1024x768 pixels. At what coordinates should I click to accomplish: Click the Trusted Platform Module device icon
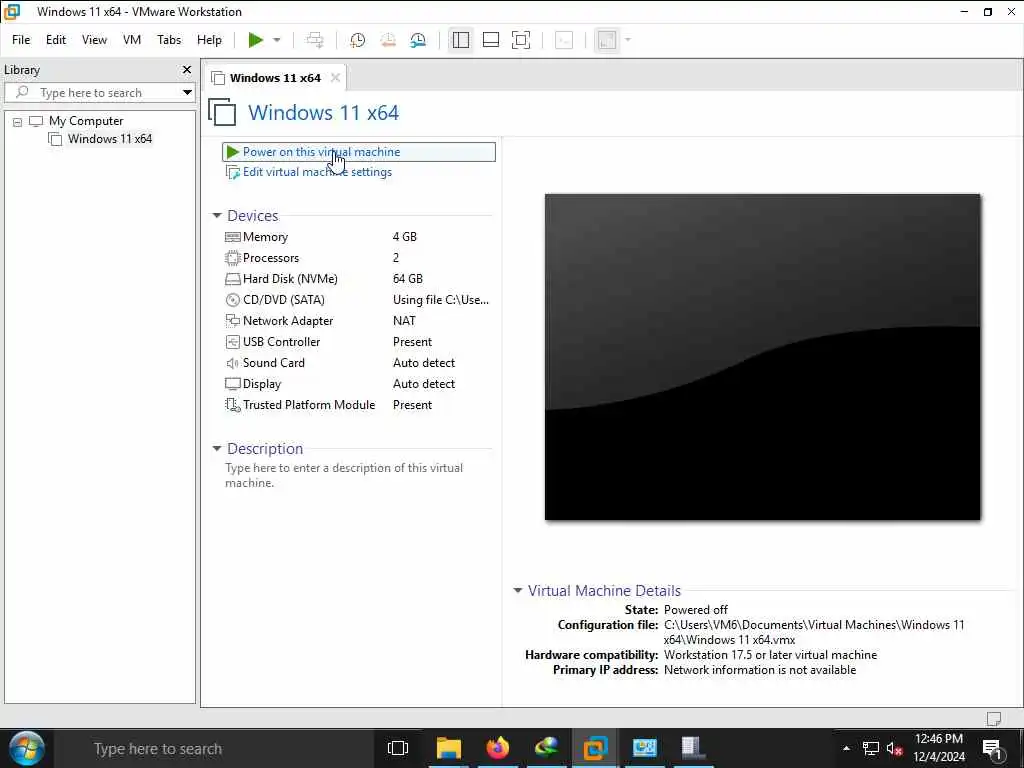click(x=232, y=405)
